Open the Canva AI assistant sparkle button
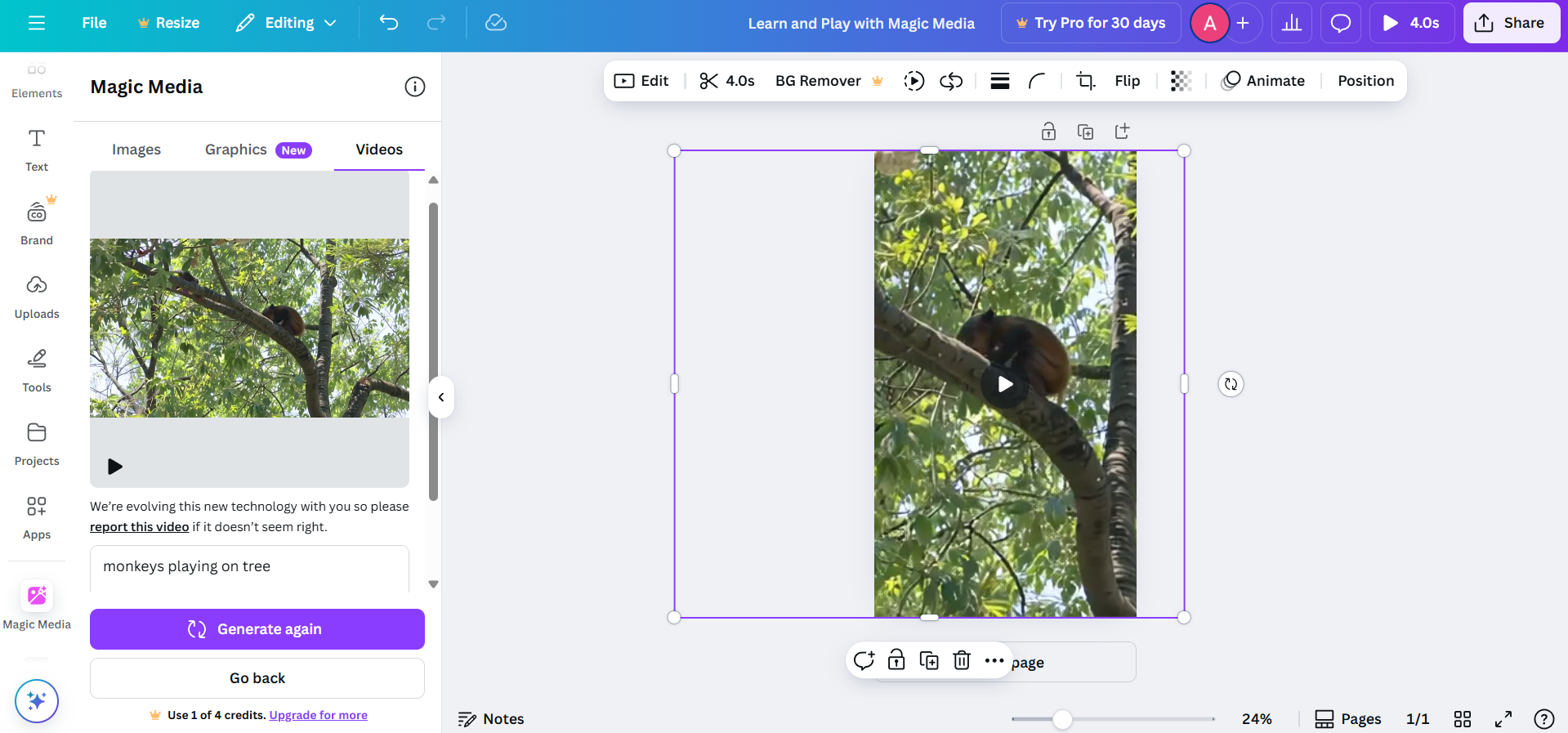 click(37, 701)
